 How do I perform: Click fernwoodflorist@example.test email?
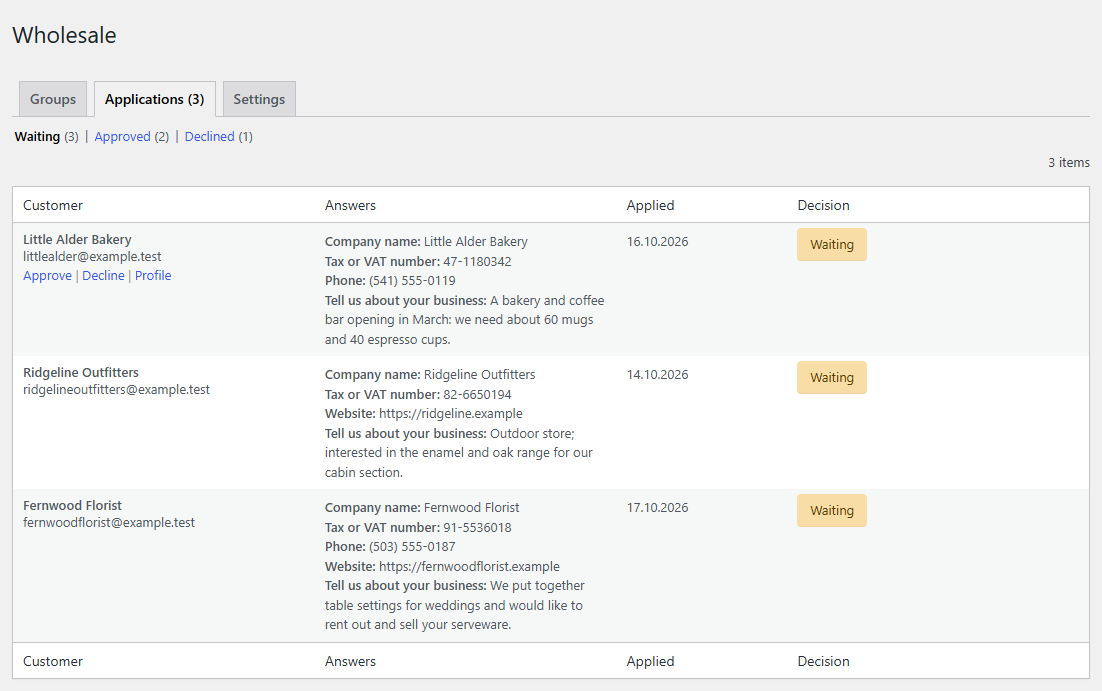point(109,522)
